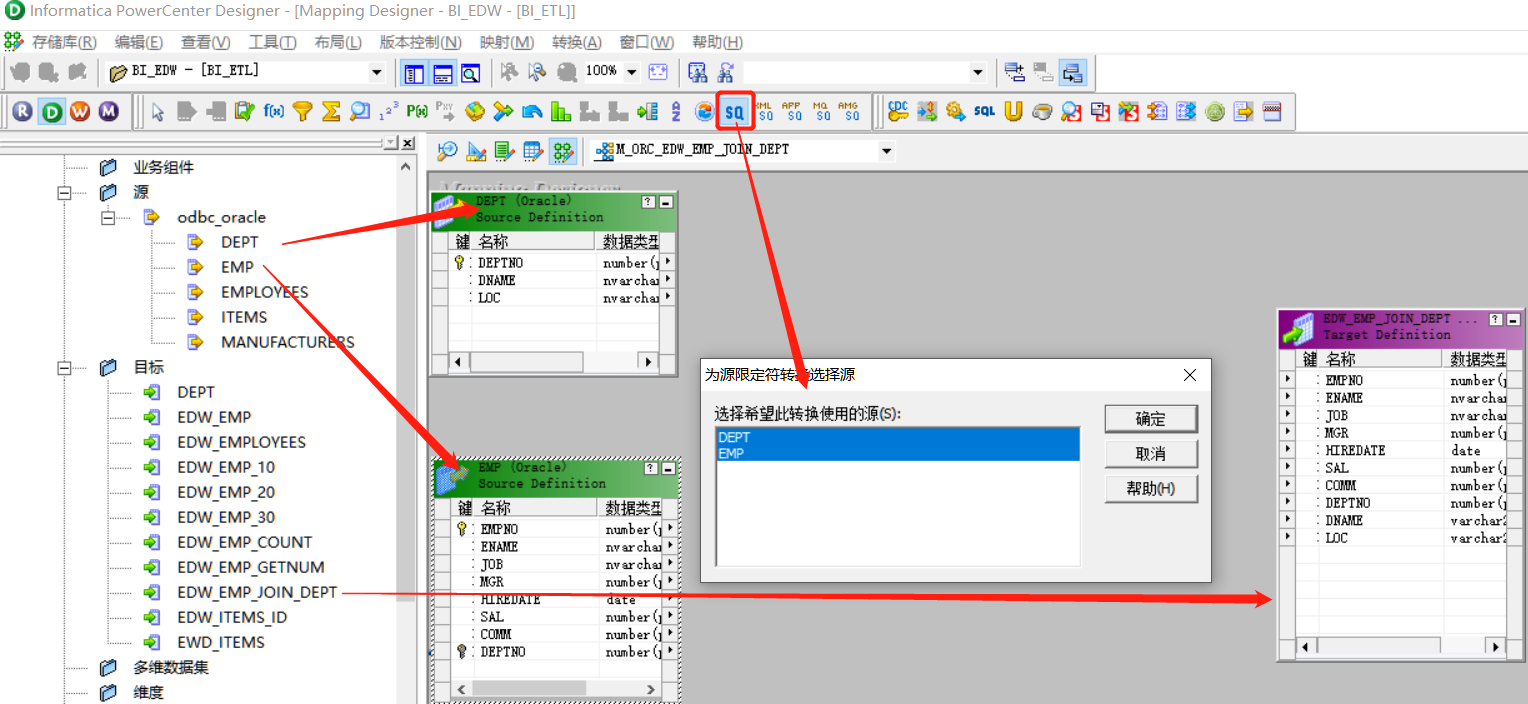This screenshot has height=704, width=1528.
Task: Launch the Workflow Monitor M icon
Action: [x=108, y=112]
